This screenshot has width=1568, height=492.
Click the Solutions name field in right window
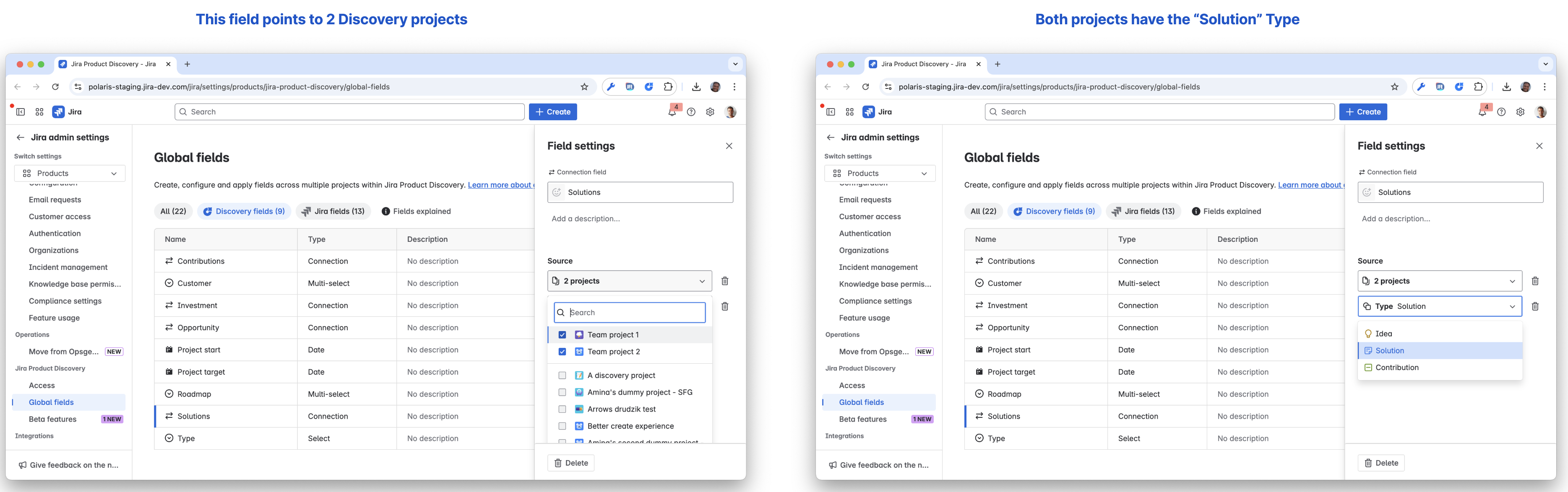click(x=1451, y=193)
